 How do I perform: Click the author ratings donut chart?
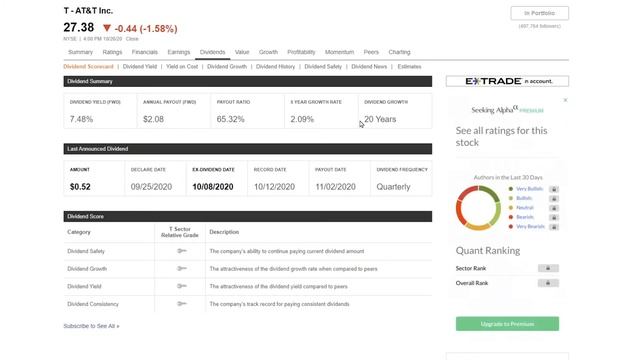click(478, 208)
